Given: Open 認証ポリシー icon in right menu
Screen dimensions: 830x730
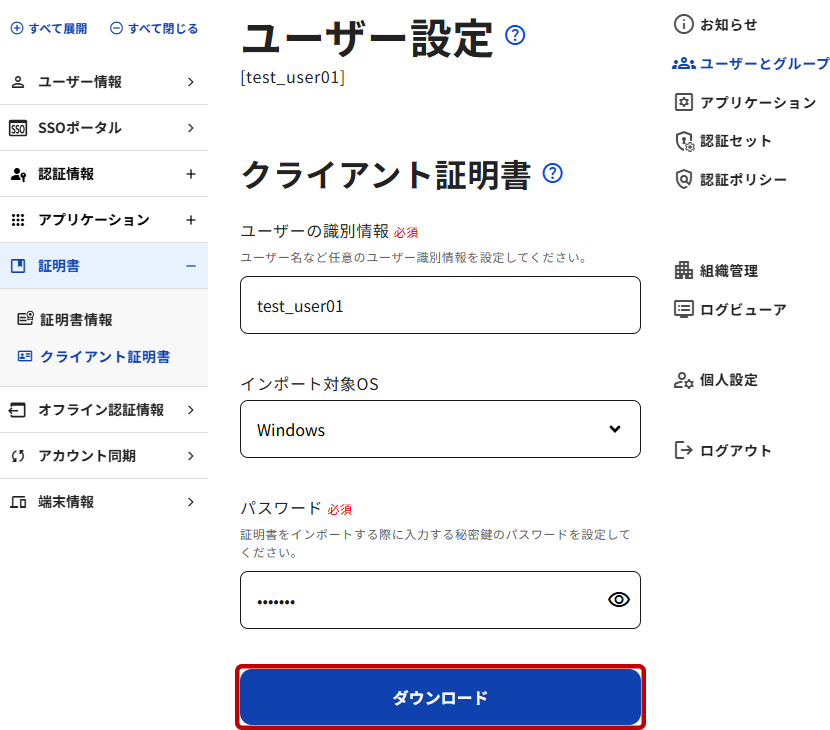Looking at the screenshot, I should tap(684, 179).
